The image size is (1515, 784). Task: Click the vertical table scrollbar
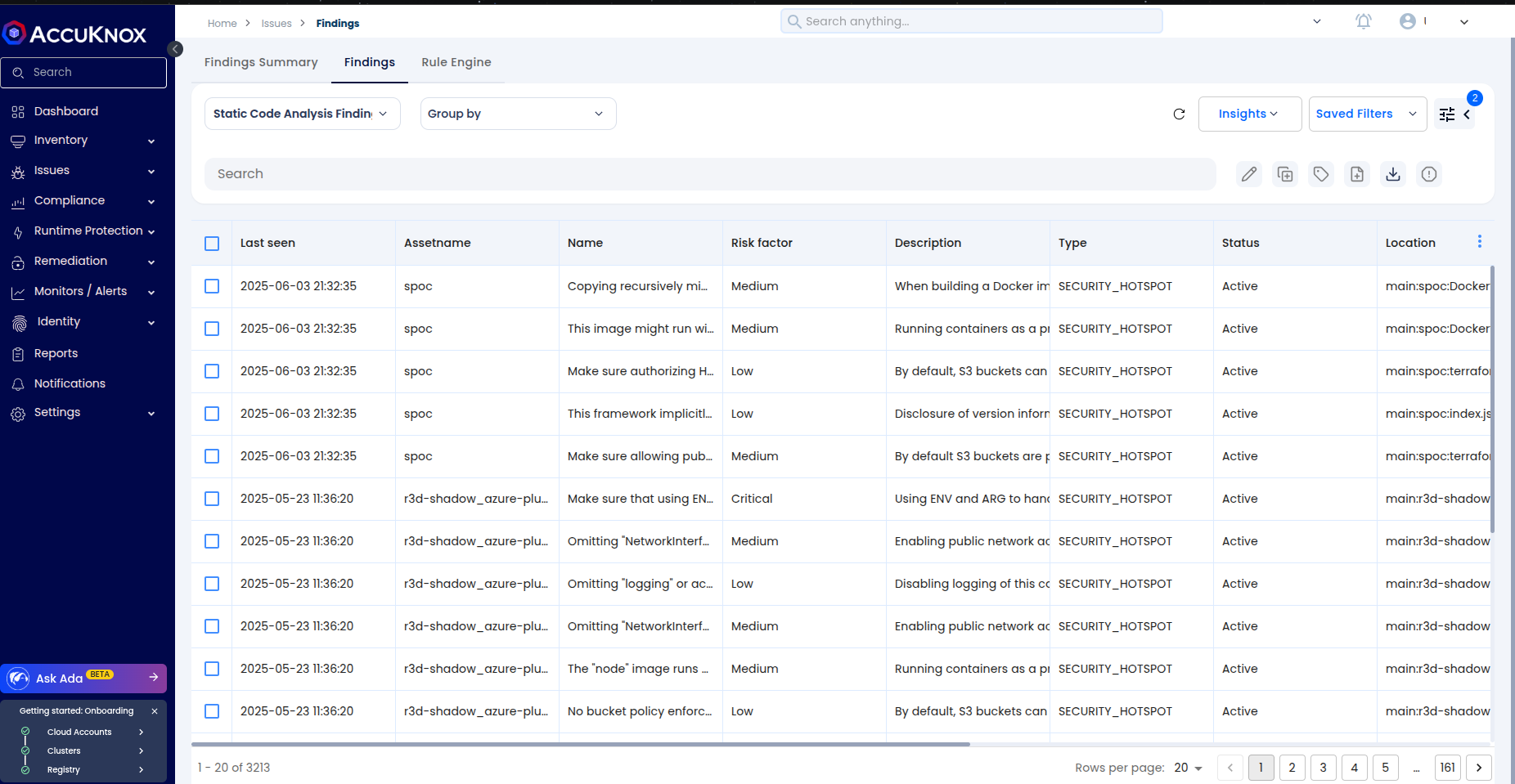tap(1493, 399)
